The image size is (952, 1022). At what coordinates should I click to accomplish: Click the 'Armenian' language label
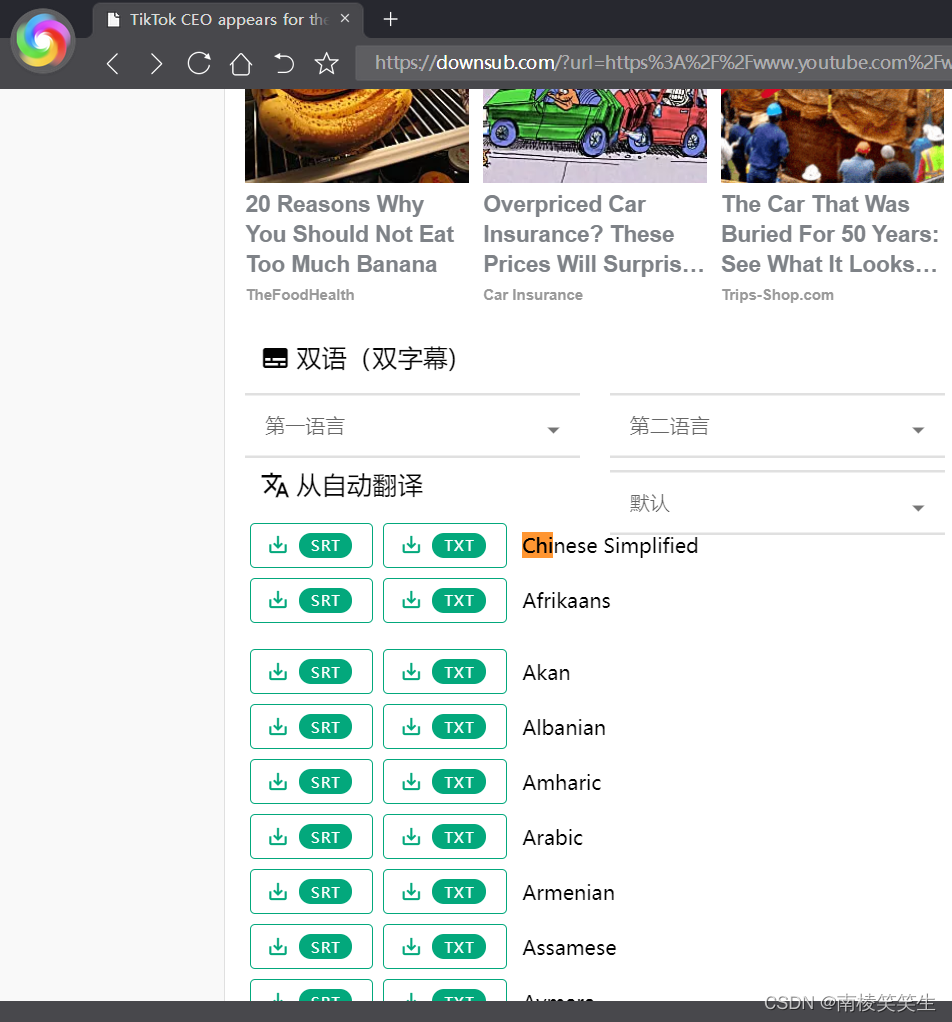click(568, 892)
